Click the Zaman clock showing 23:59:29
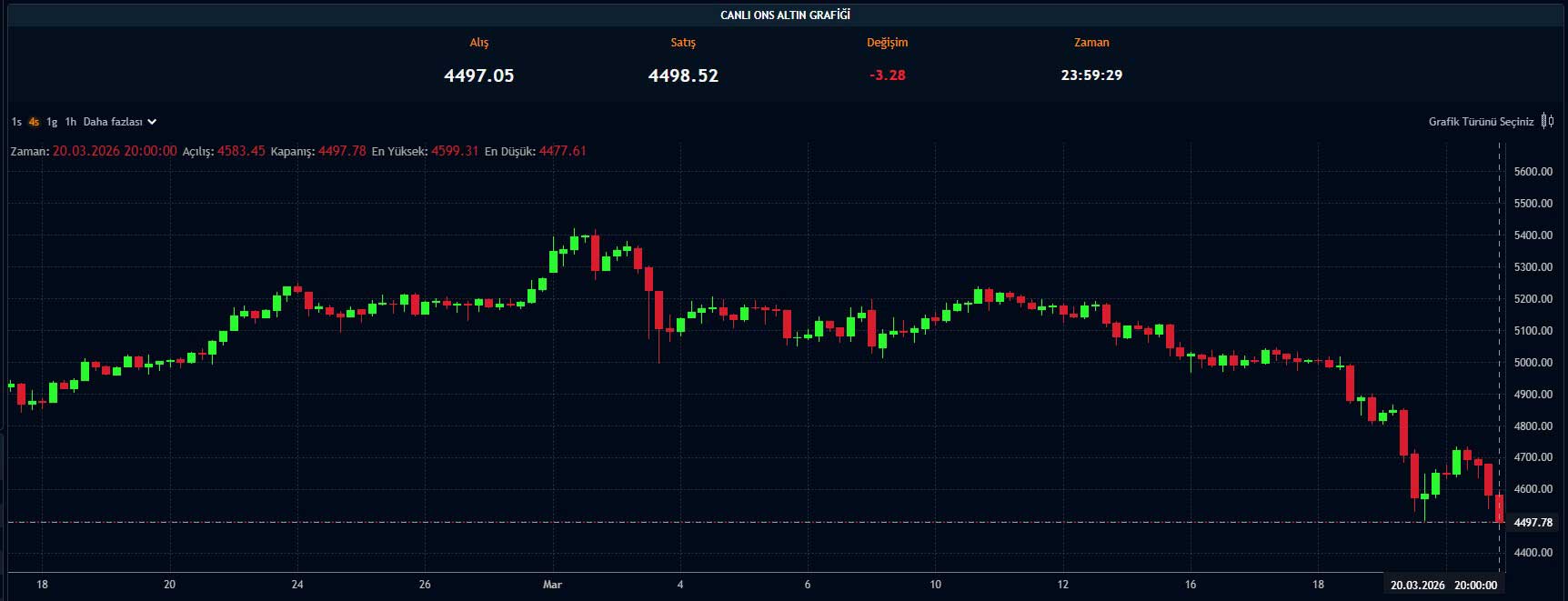Screen dimensions: 1568x601 pyautogui.click(x=1091, y=75)
